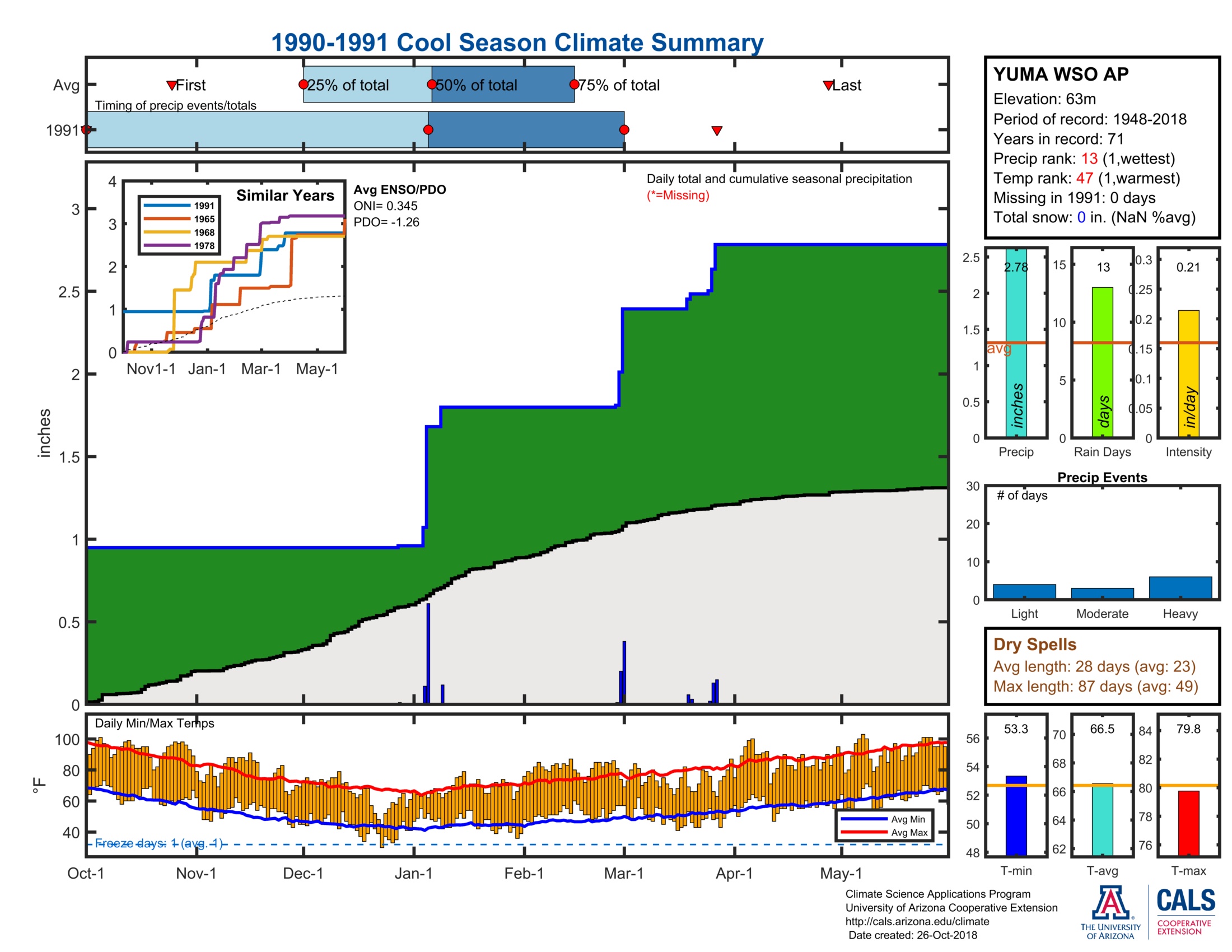Click the 'Precip Events' chart title
The image size is (1232, 952).
(1102, 478)
